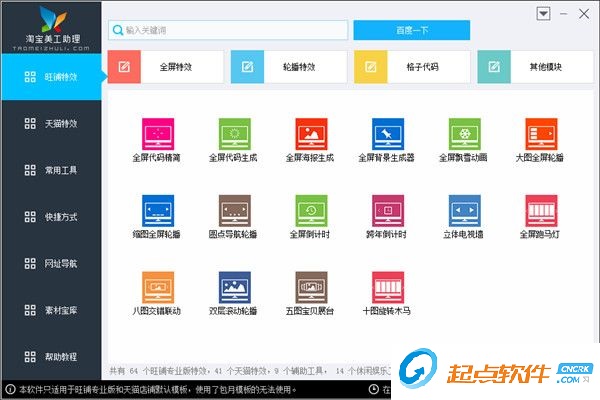Screen dimensions: 600x400
Task: Launch the 全屏飘雪动画 effect icon
Action: coord(465,134)
